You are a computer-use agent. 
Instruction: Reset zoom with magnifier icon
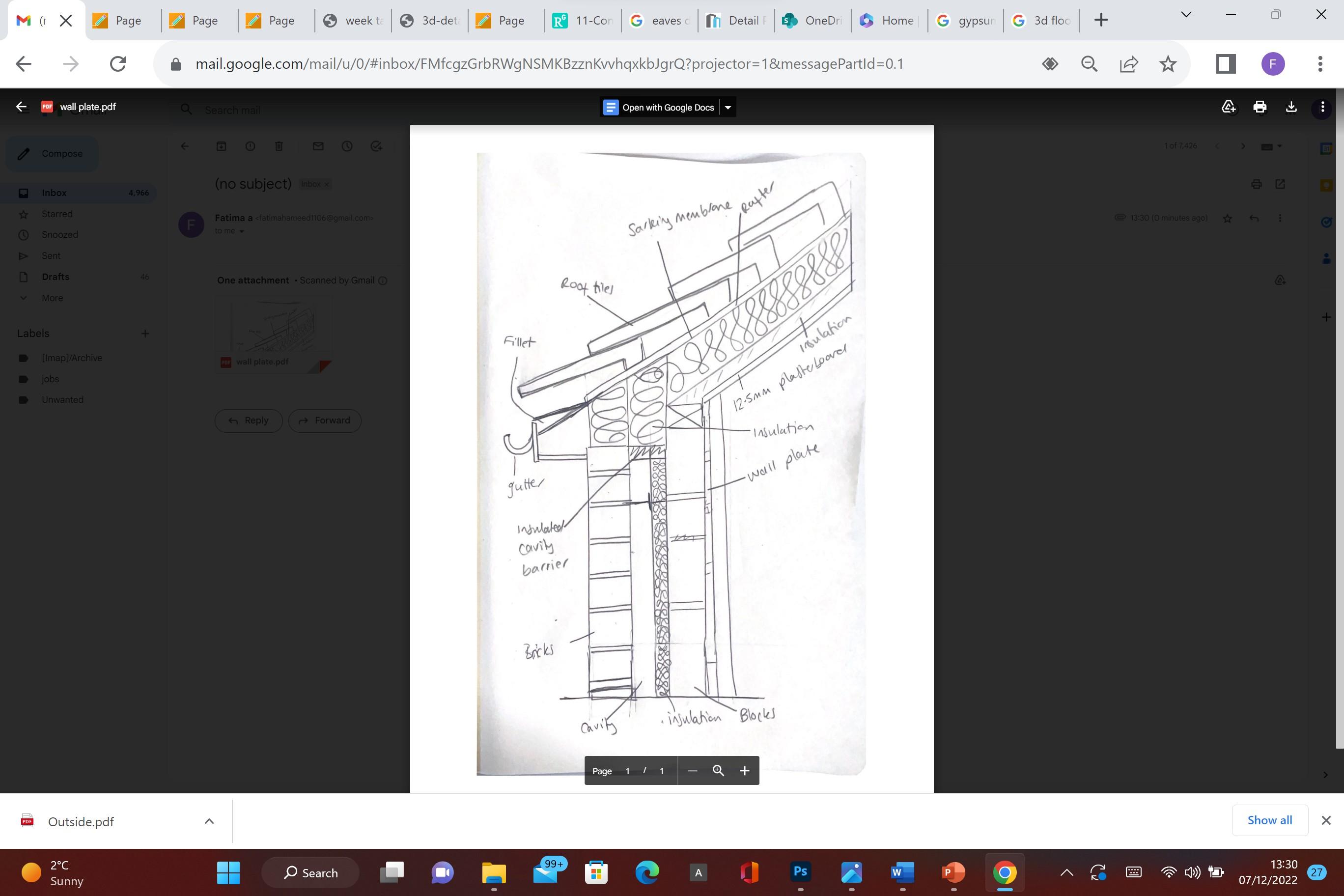click(718, 770)
